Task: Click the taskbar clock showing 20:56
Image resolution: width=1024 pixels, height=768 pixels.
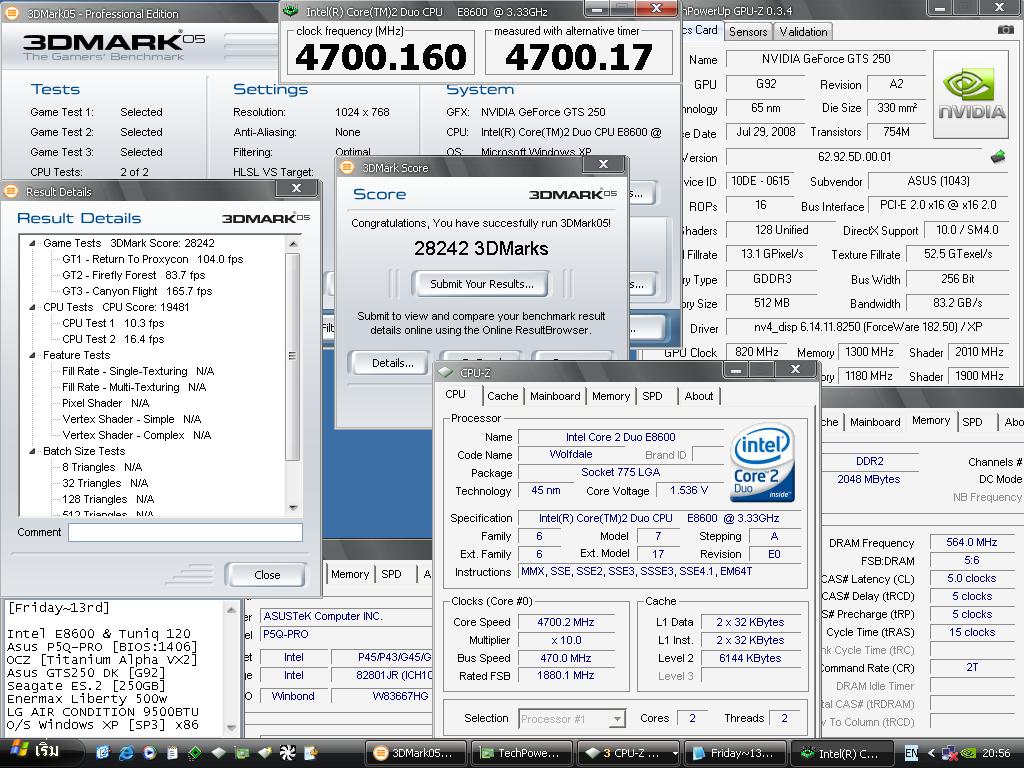Action: pyautogui.click(x=996, y=753)
